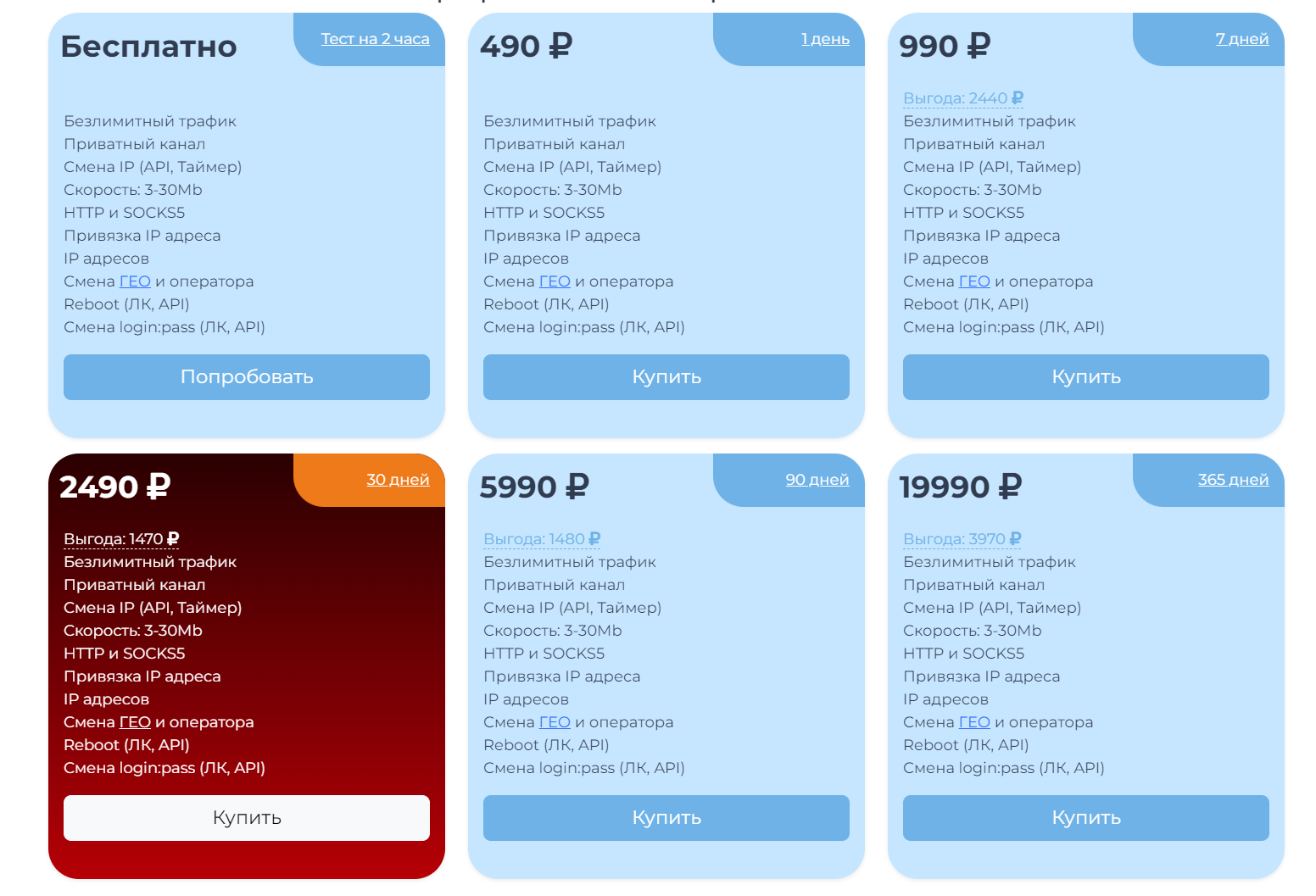This screenshot has width=1316, height=896.
Task: Buy the 990 ₽ seven-day plan
Action: coord(1086,377)
